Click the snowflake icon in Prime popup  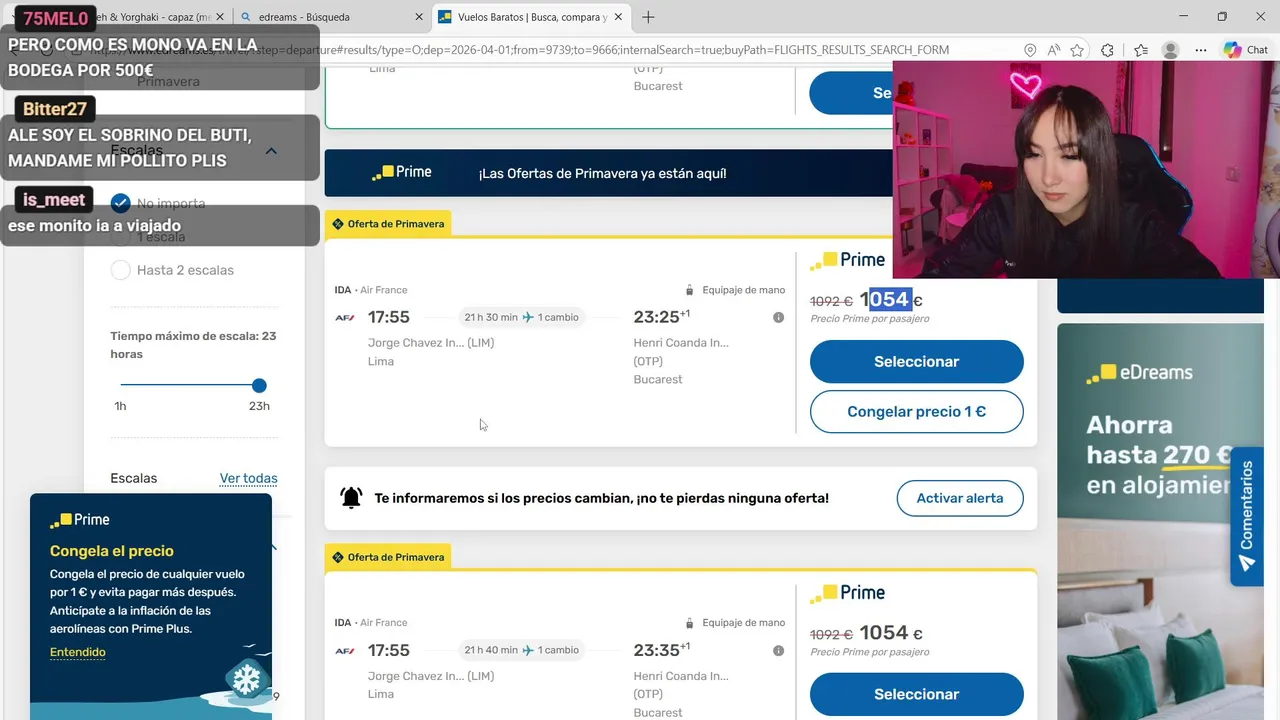pyautogui.click(x=246, y=681)
